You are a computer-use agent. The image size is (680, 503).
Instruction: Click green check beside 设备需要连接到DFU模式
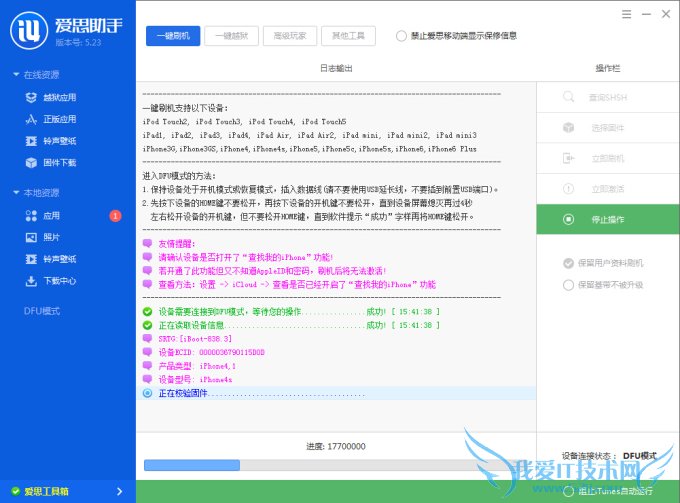147,311
